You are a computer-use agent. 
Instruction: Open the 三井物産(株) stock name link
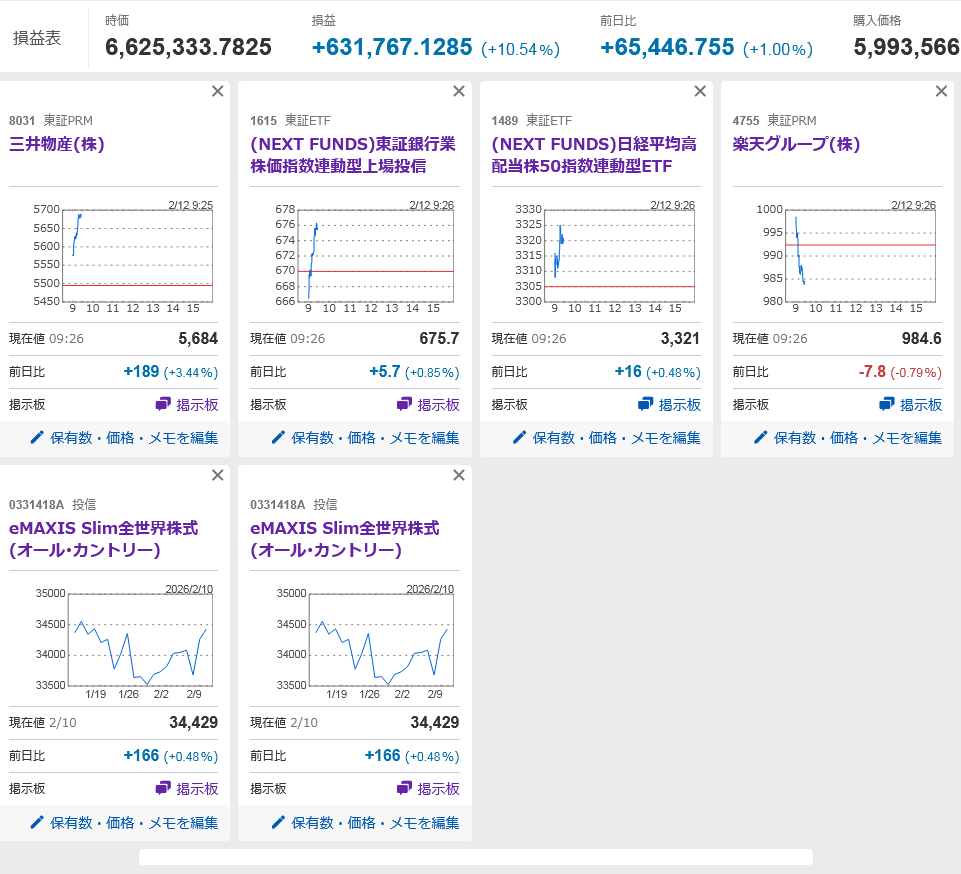coord(57,144)
